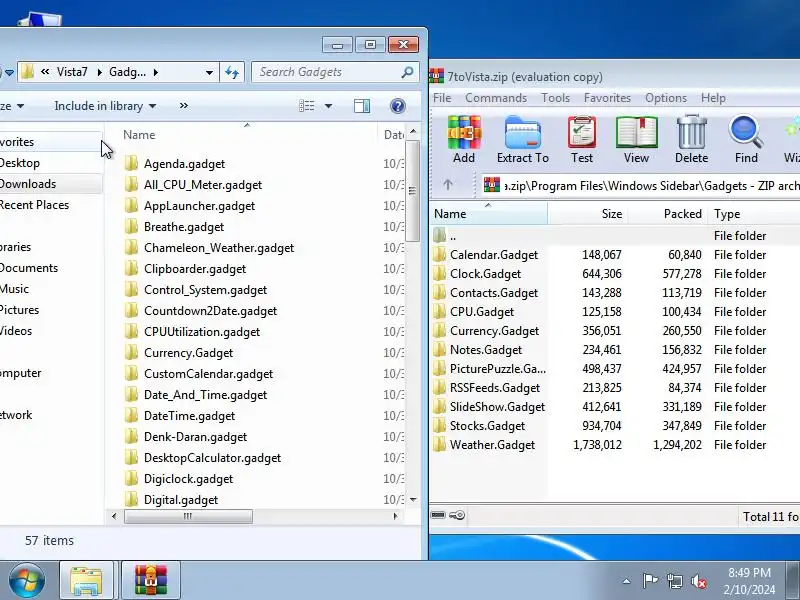Go up one level in WinRAR archive path
800x600 pixels.
[x=448, y=185]
